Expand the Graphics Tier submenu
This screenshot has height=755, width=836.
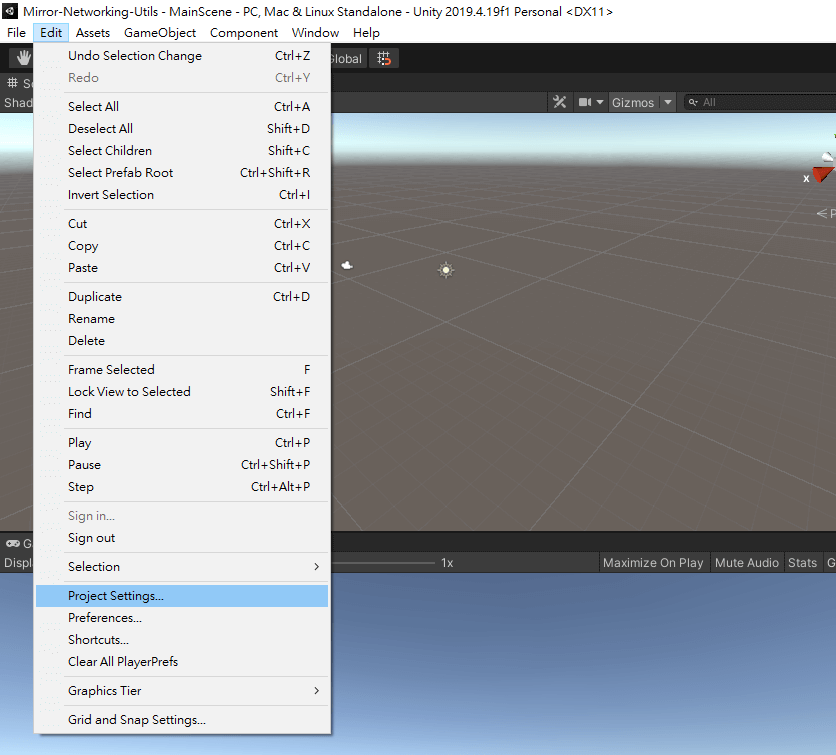pyautogui.click(x=182, y=691)
